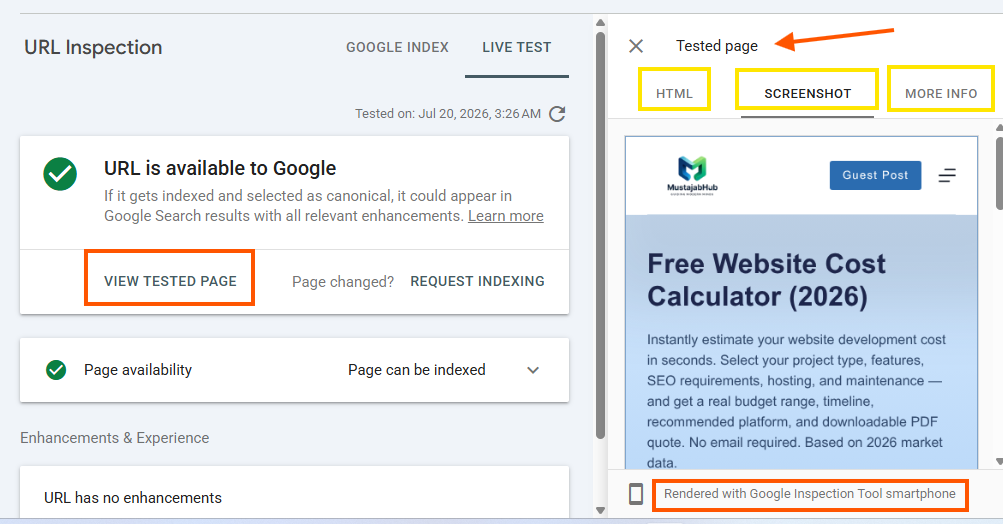Screen dimensions: 1003x524
Task: Click the 'Page changed?' text
Action: tap(343, 282)
